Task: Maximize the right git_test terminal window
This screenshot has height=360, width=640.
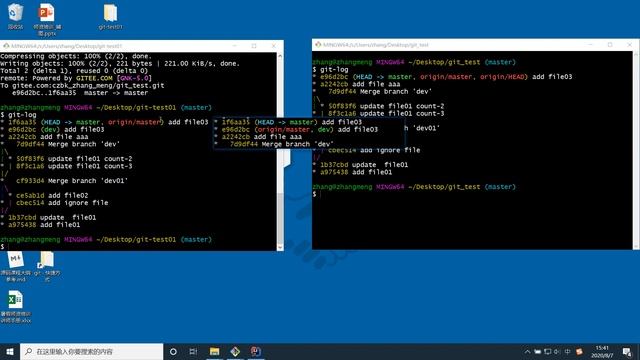Action: pos(610,44)
